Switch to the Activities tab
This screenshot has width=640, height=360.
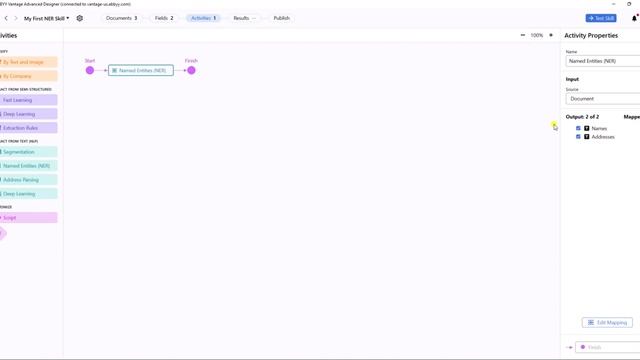[x=203, y=18]
